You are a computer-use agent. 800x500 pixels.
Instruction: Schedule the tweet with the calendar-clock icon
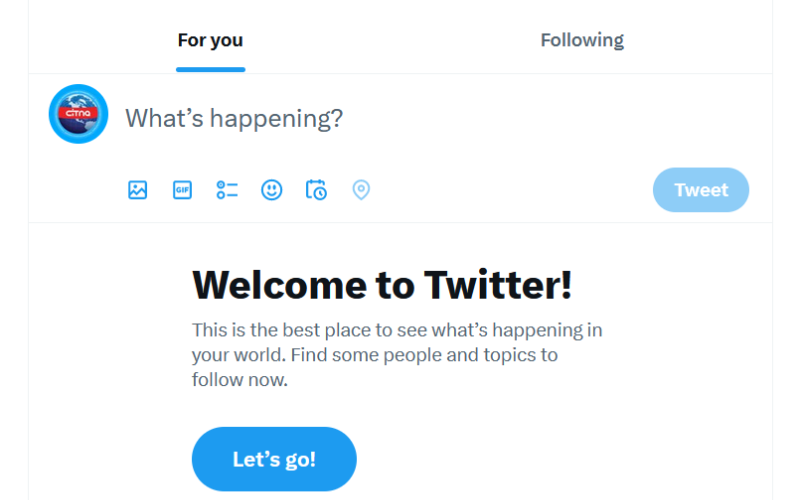point(316,190)
